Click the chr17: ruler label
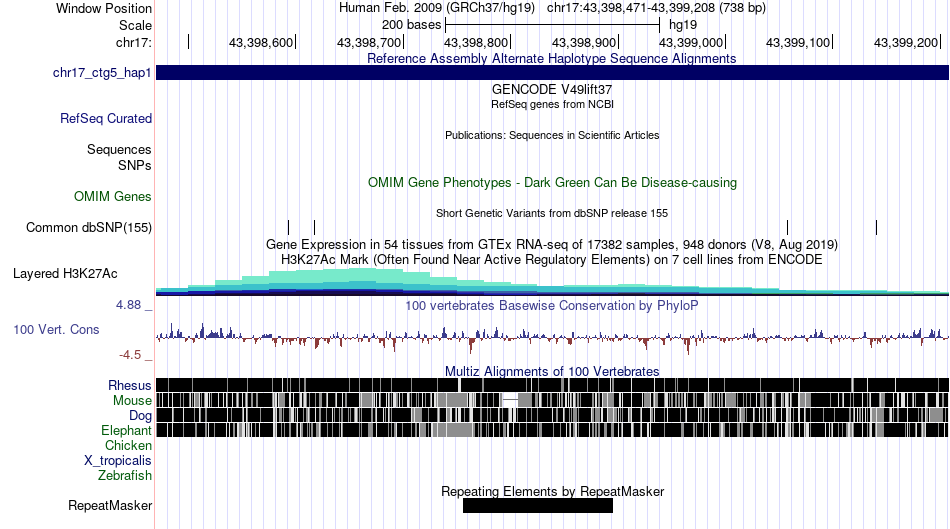This screenshot has height=529, width=950. (133, 42)
